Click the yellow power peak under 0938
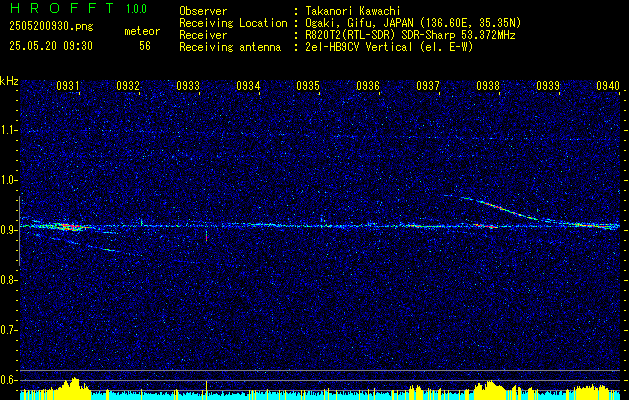Image resolution: width=629 pixels, height=400 pixels. pyautogui.click(x=491, y=390)
